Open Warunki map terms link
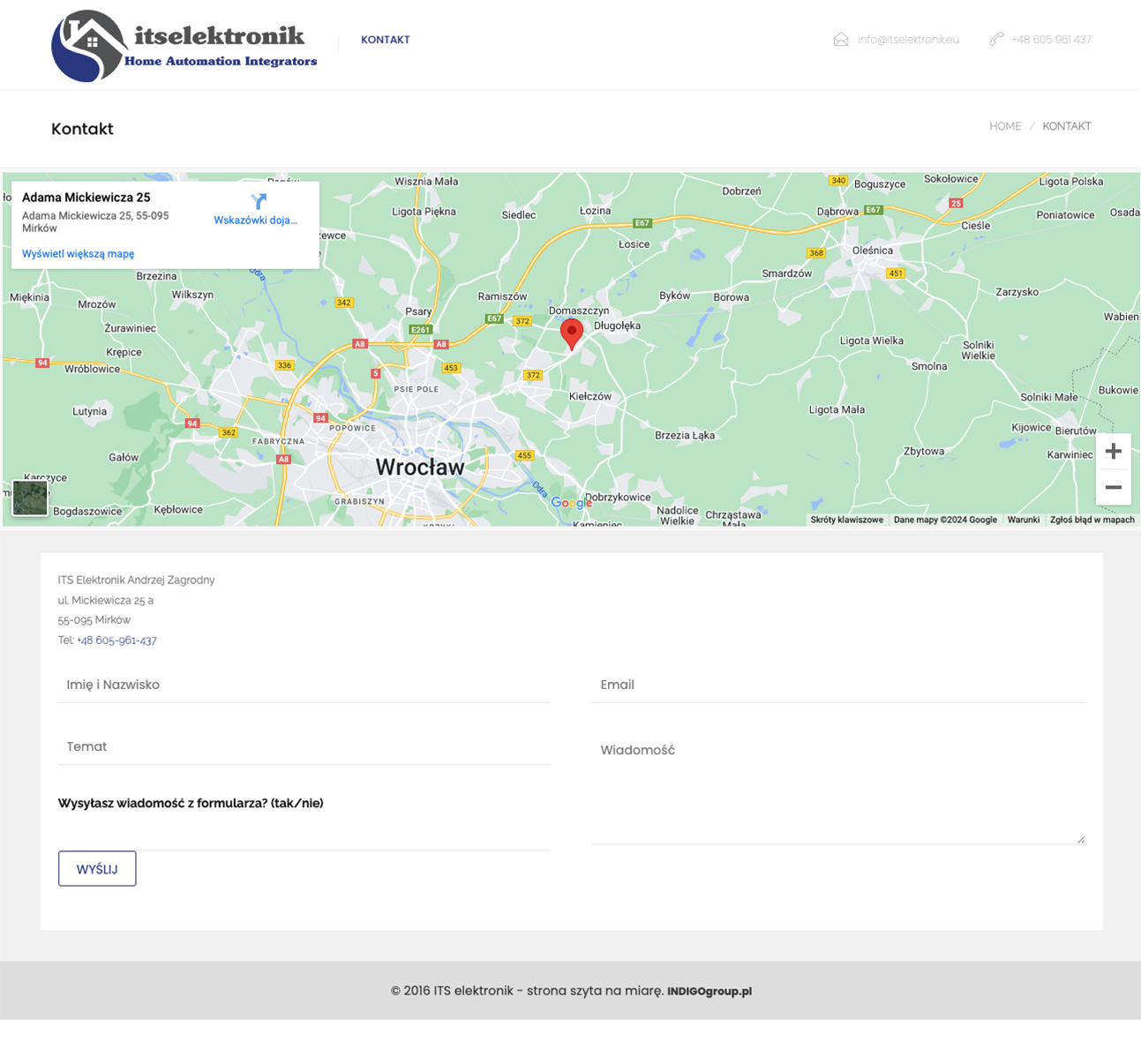The image size is (1141, 1064). coord(1024,520)
